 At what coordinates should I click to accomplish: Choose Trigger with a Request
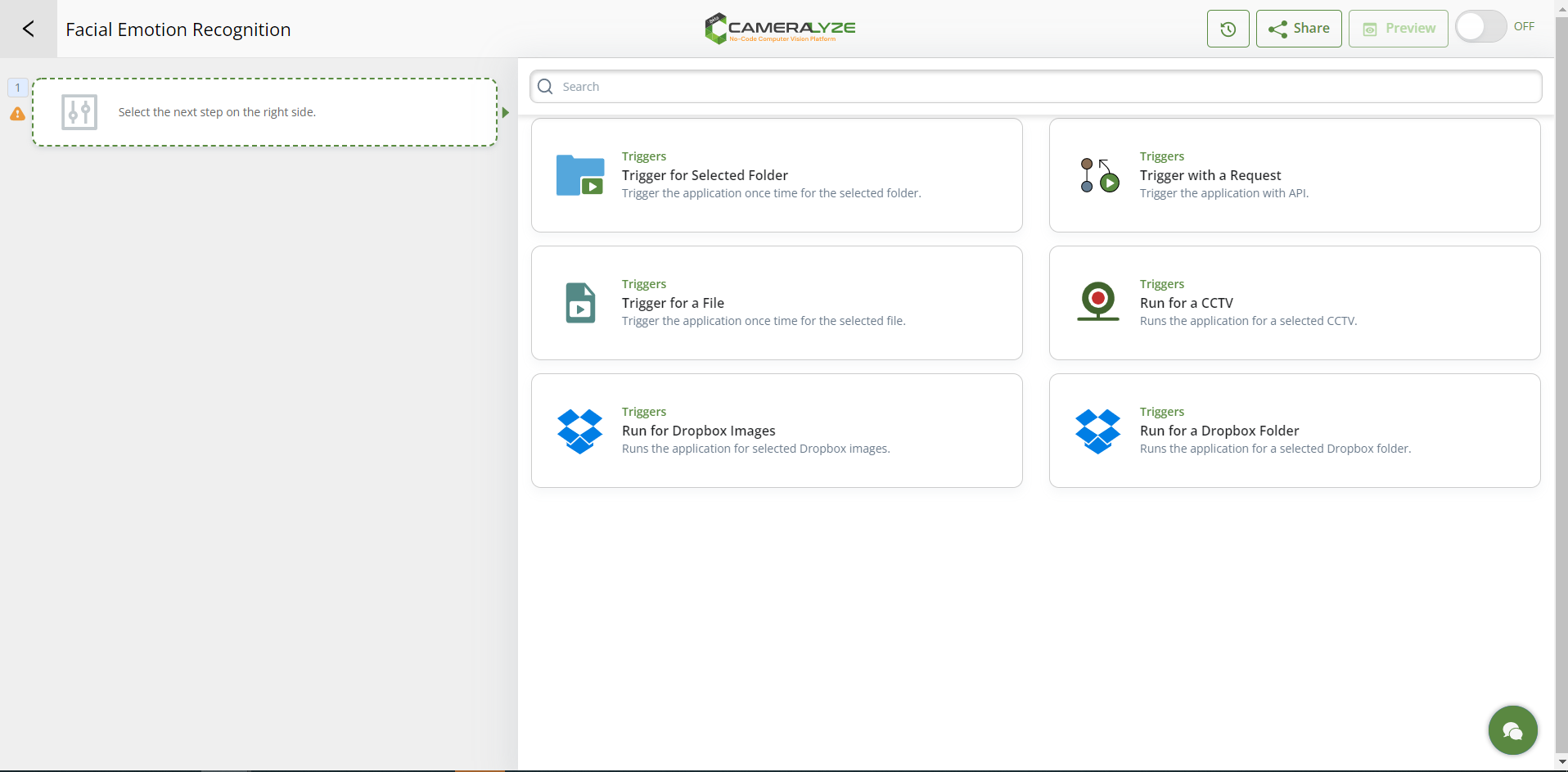click(1295, 175)
